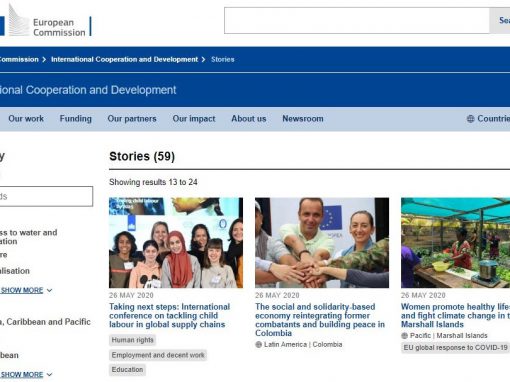This screenshot has height=382, width=510.
Task: Open the Newsroom menu
Action: pyautogui.click(x=303, y=119)
